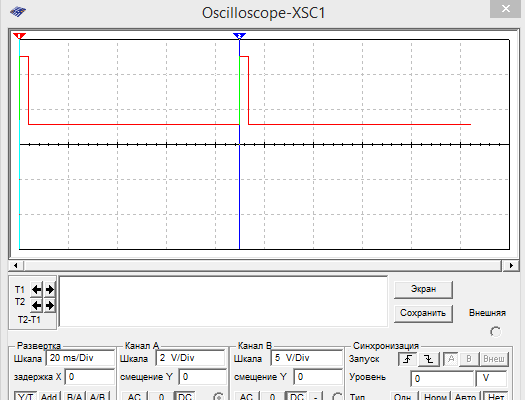Click the Канал A radio indicator
525x400 pixels.
(218, 396)
